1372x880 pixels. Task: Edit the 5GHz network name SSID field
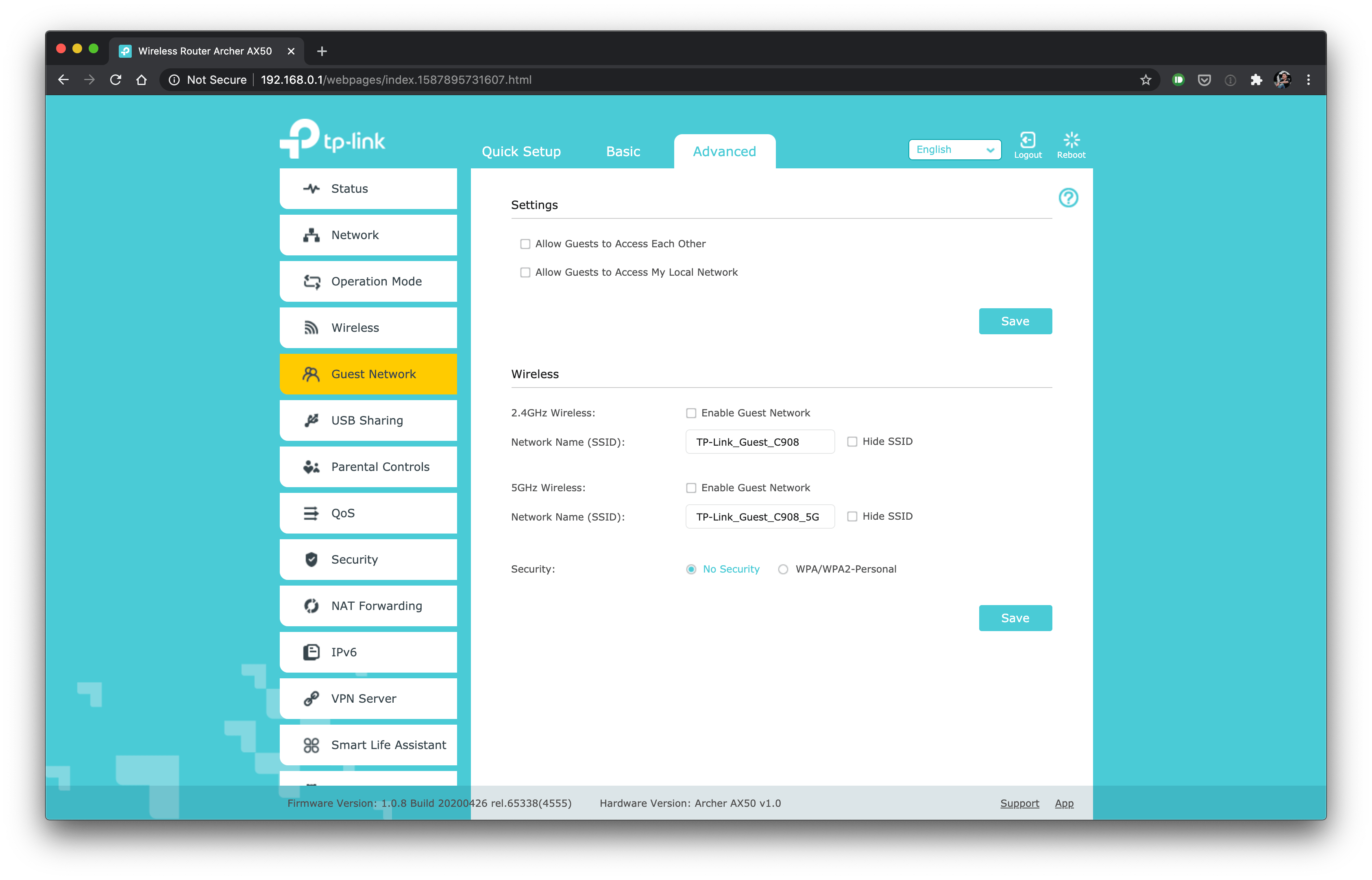[760, 516]
